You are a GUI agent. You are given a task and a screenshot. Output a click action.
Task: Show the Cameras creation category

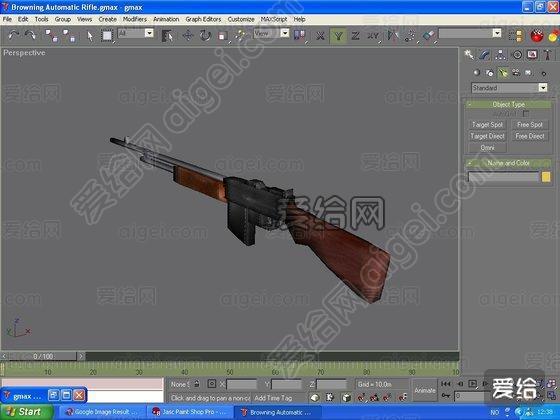click(x=516, y=73)
